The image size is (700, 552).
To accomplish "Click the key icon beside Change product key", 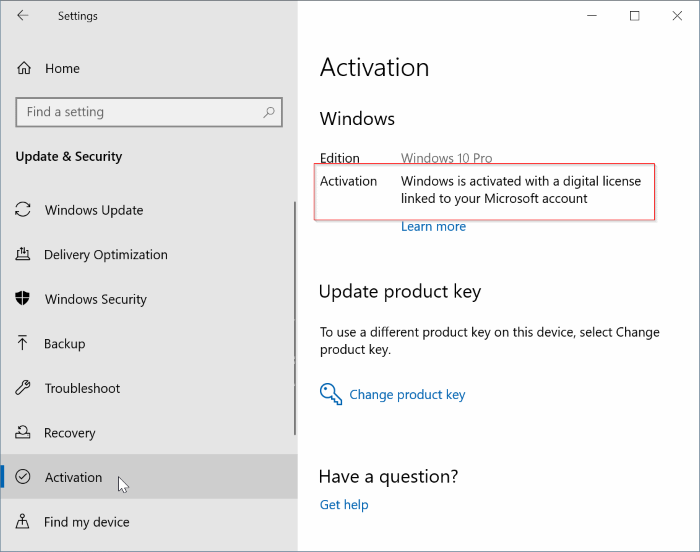I will tap(331, 394).
